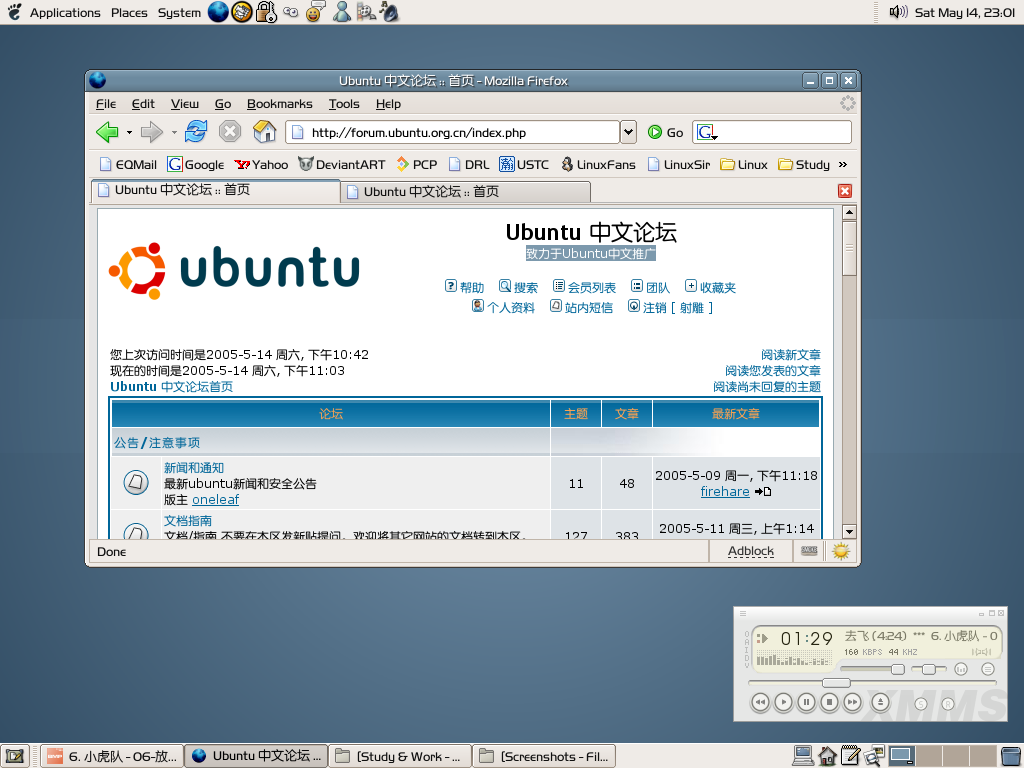Open the URL history dropdown

628,132
